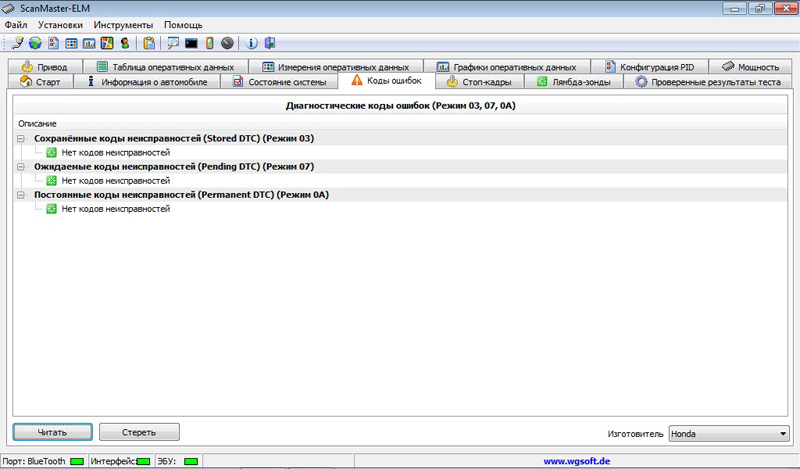Open Измерения оперативных данных tab

pos(336,67)
